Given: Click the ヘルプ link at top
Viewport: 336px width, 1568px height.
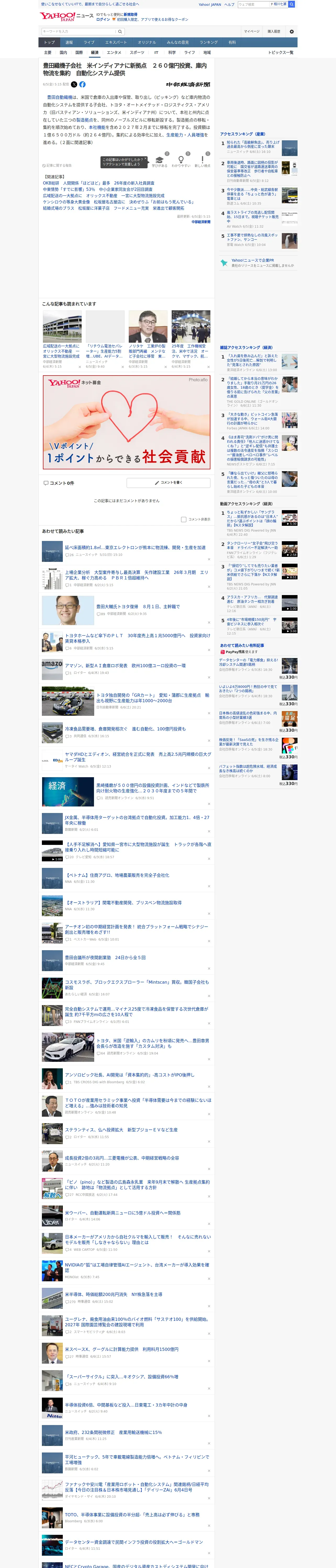Looking at the screenshot, I should [229, 4].
